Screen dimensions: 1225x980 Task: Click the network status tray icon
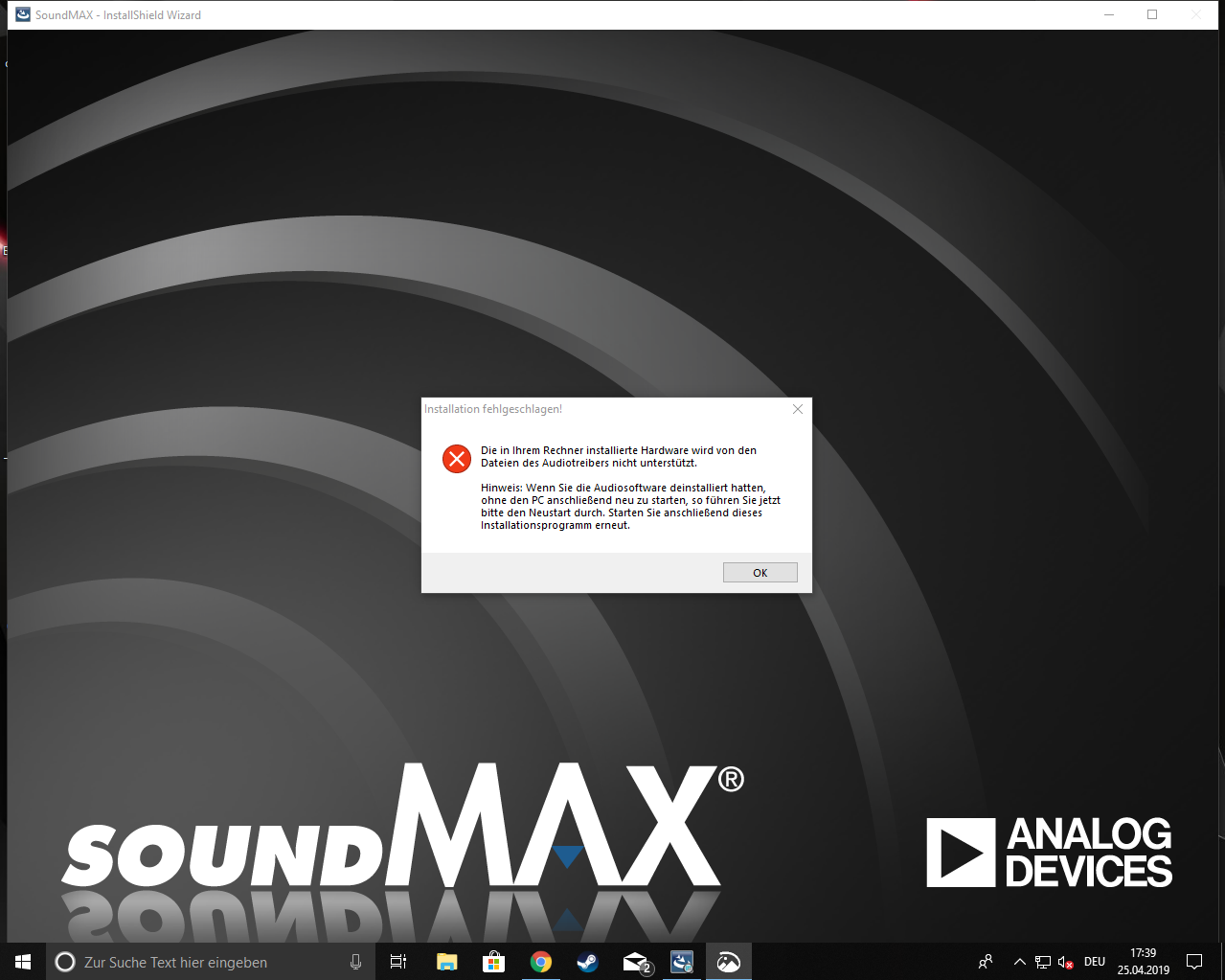1043,962
